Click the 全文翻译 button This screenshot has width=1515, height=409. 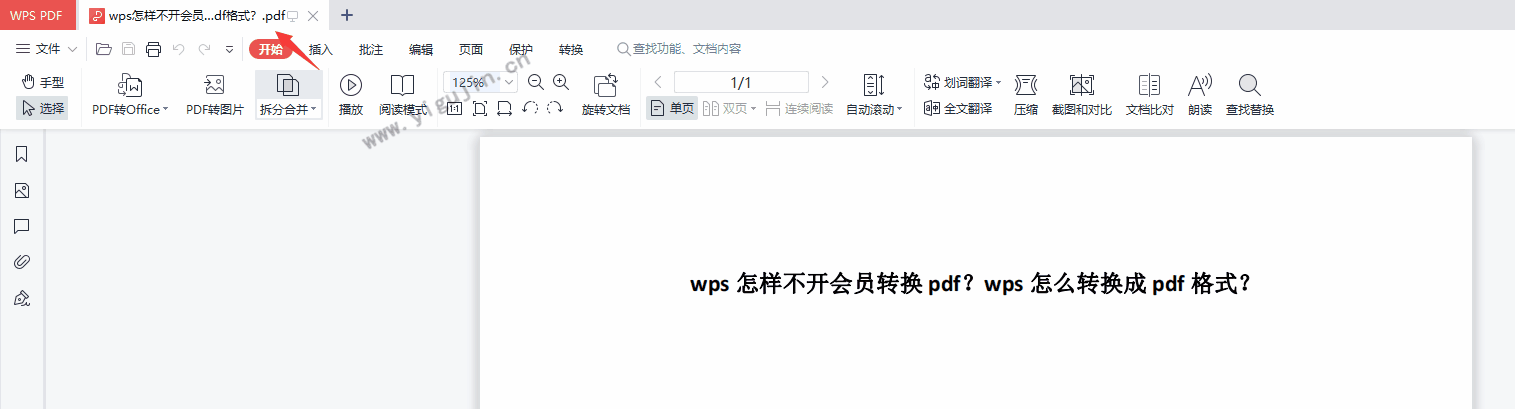click(x=958, y=108)
